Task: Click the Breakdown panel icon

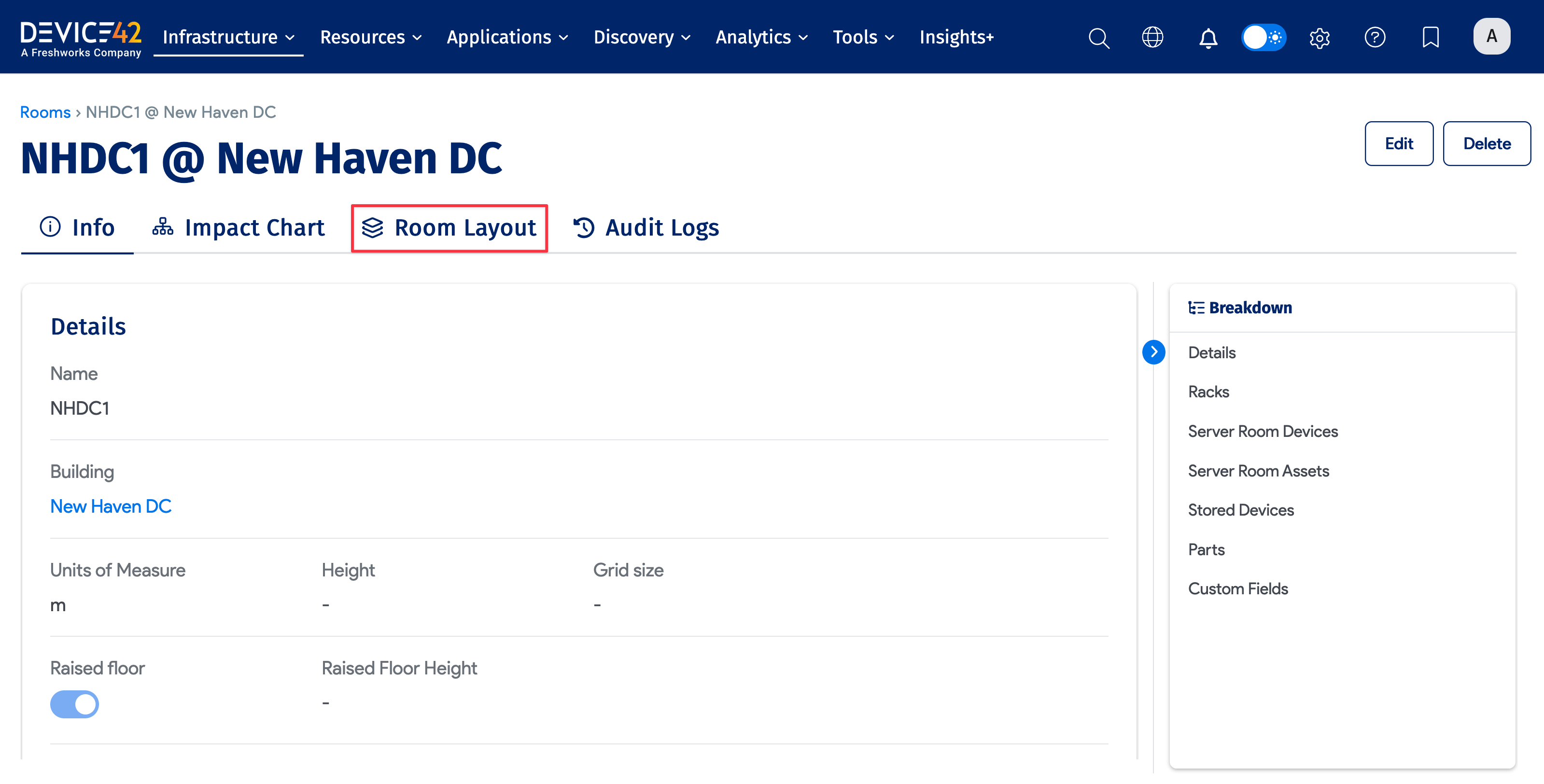Action: pyautogui.click(x=1196, y=307)
